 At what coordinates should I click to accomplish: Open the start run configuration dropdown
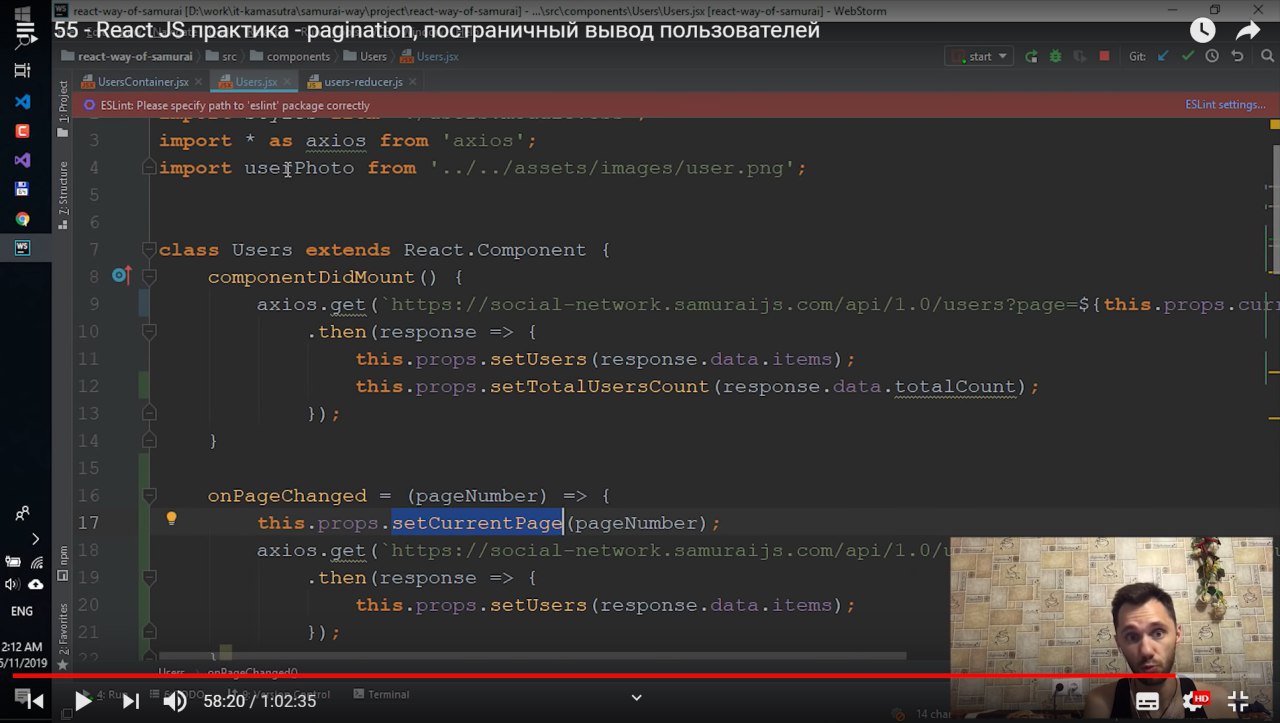(979, 56)
